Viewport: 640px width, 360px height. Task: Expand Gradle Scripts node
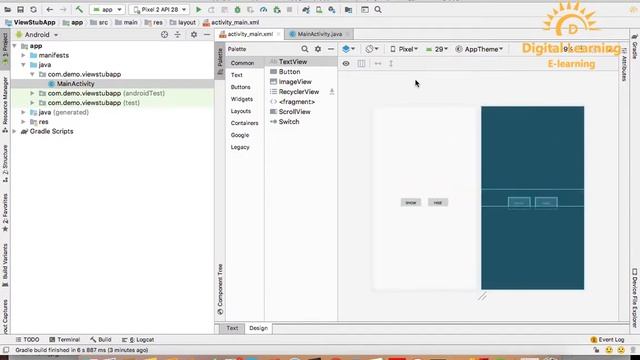[x=15, y=131]
